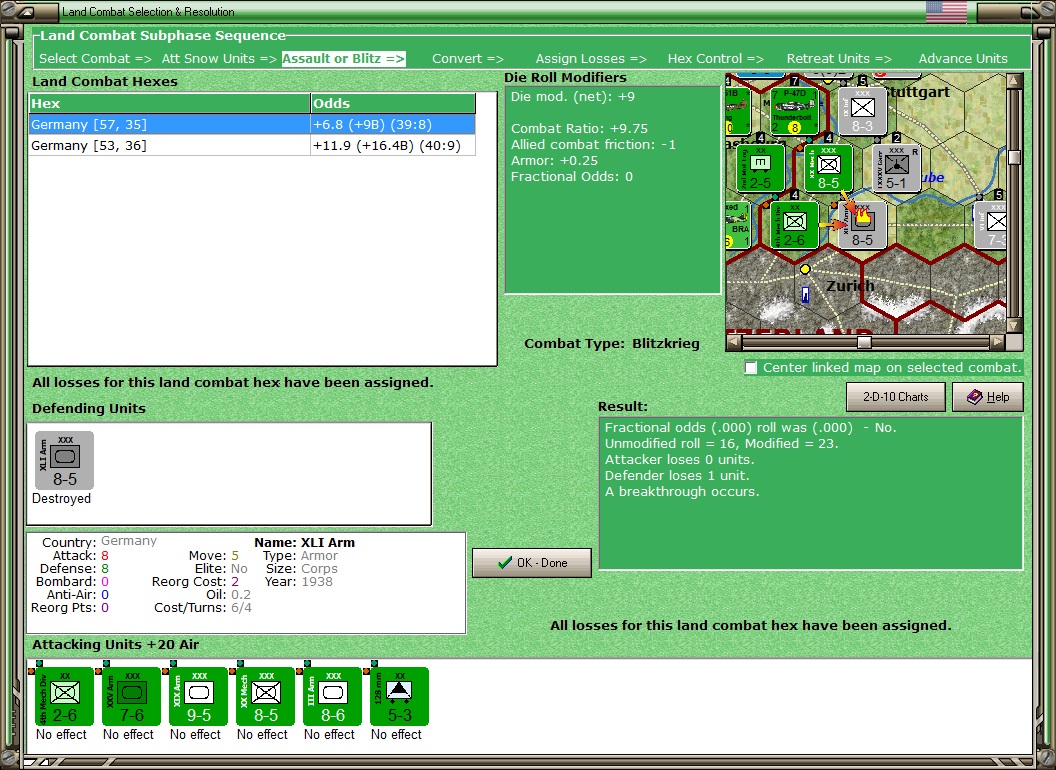The height and width of the screenshot is (770, 1056).
Task: Click the Attacking Units +20 Air heading
Action: tap(115, 645)
